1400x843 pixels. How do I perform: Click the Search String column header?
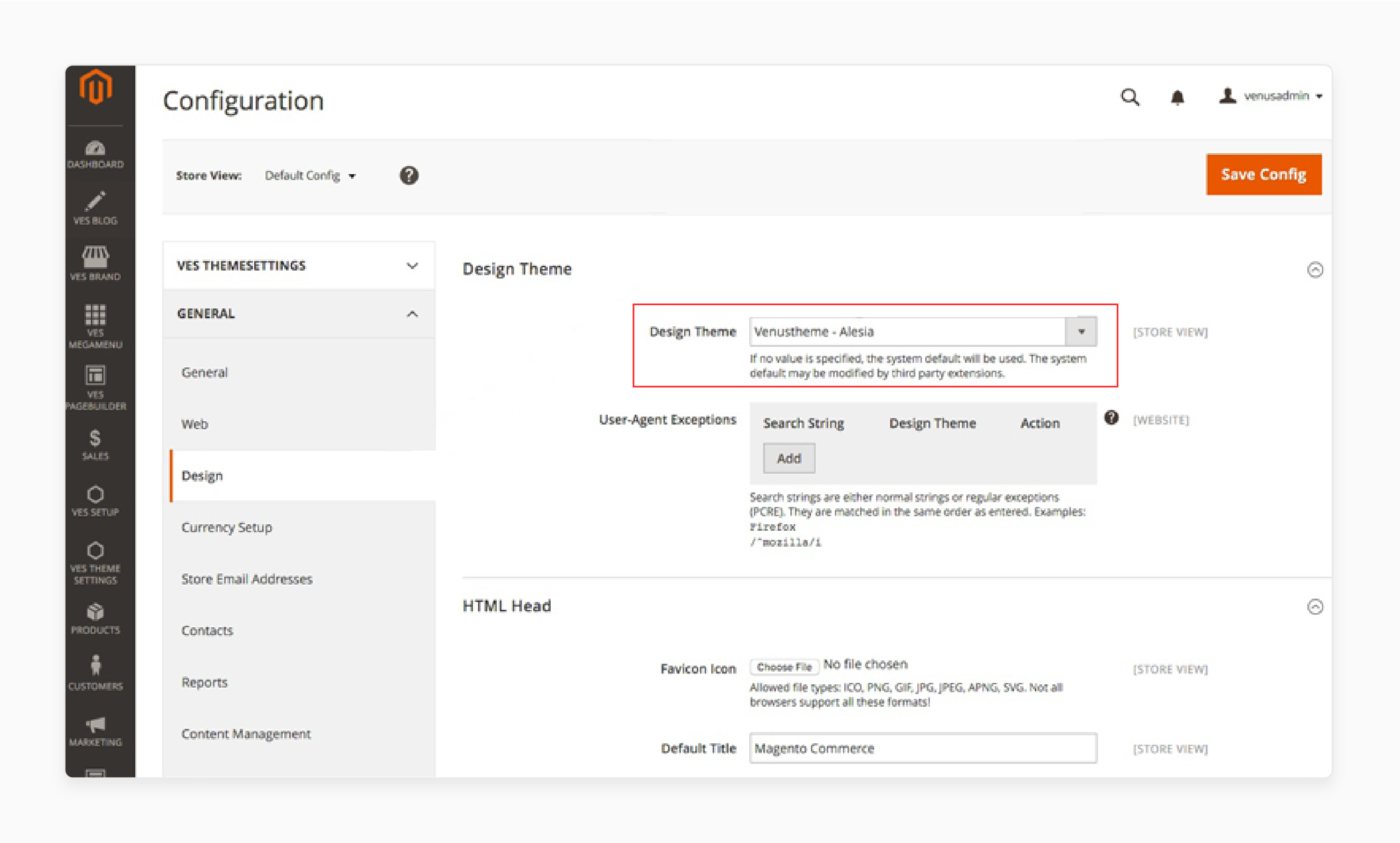pos(803,423)
